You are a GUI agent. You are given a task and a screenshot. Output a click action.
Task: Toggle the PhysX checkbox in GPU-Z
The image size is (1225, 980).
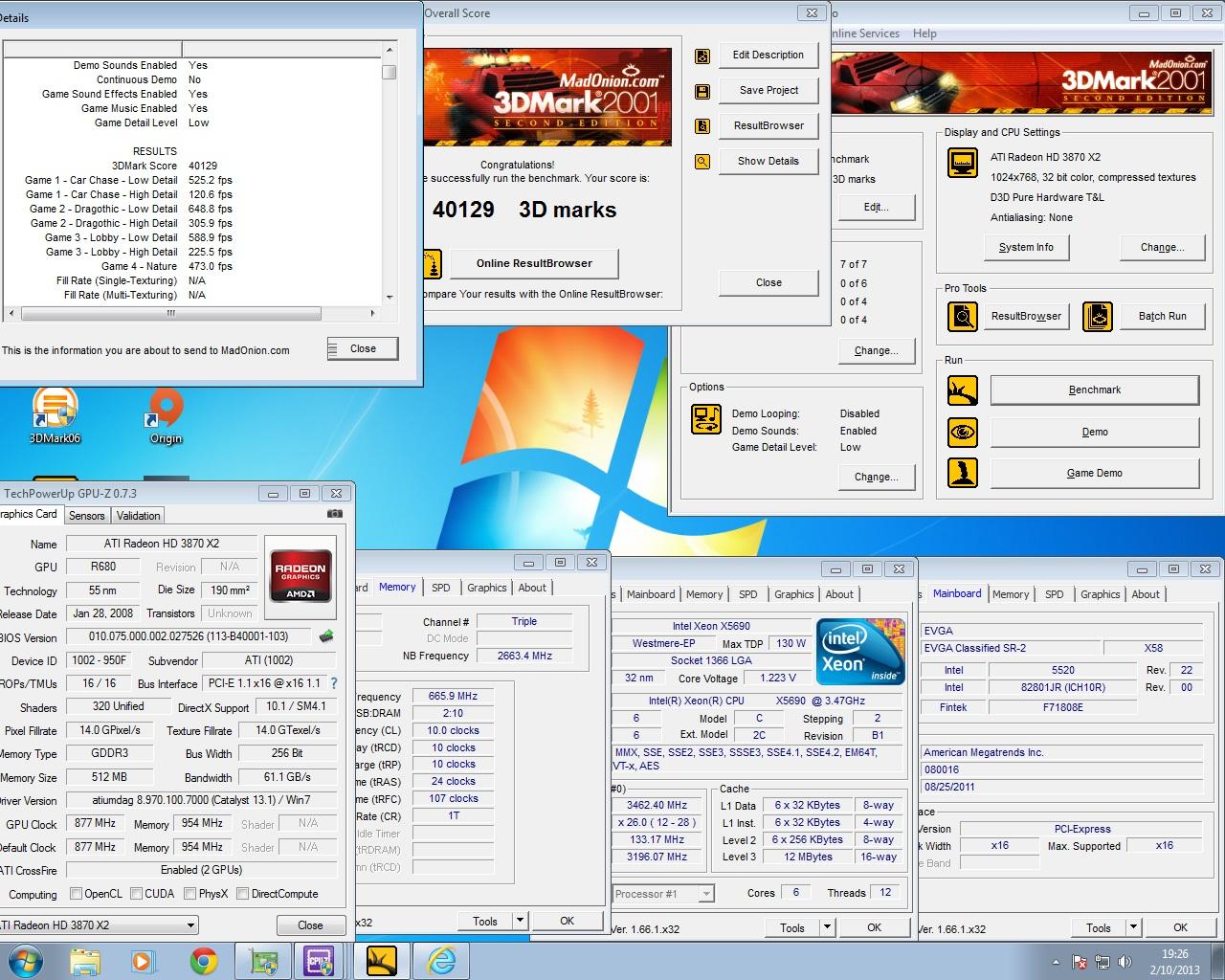tap(189, 894)
